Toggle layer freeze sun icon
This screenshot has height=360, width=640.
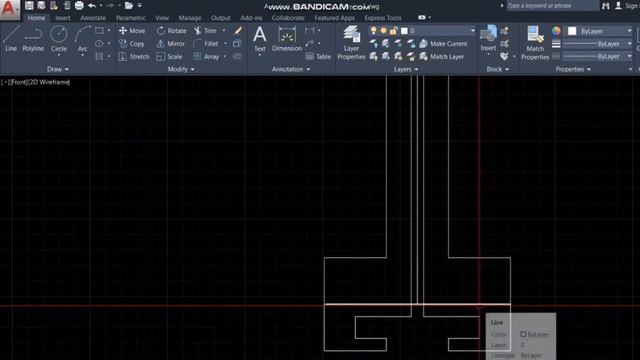pyautogui.click(x=383, y=31)
